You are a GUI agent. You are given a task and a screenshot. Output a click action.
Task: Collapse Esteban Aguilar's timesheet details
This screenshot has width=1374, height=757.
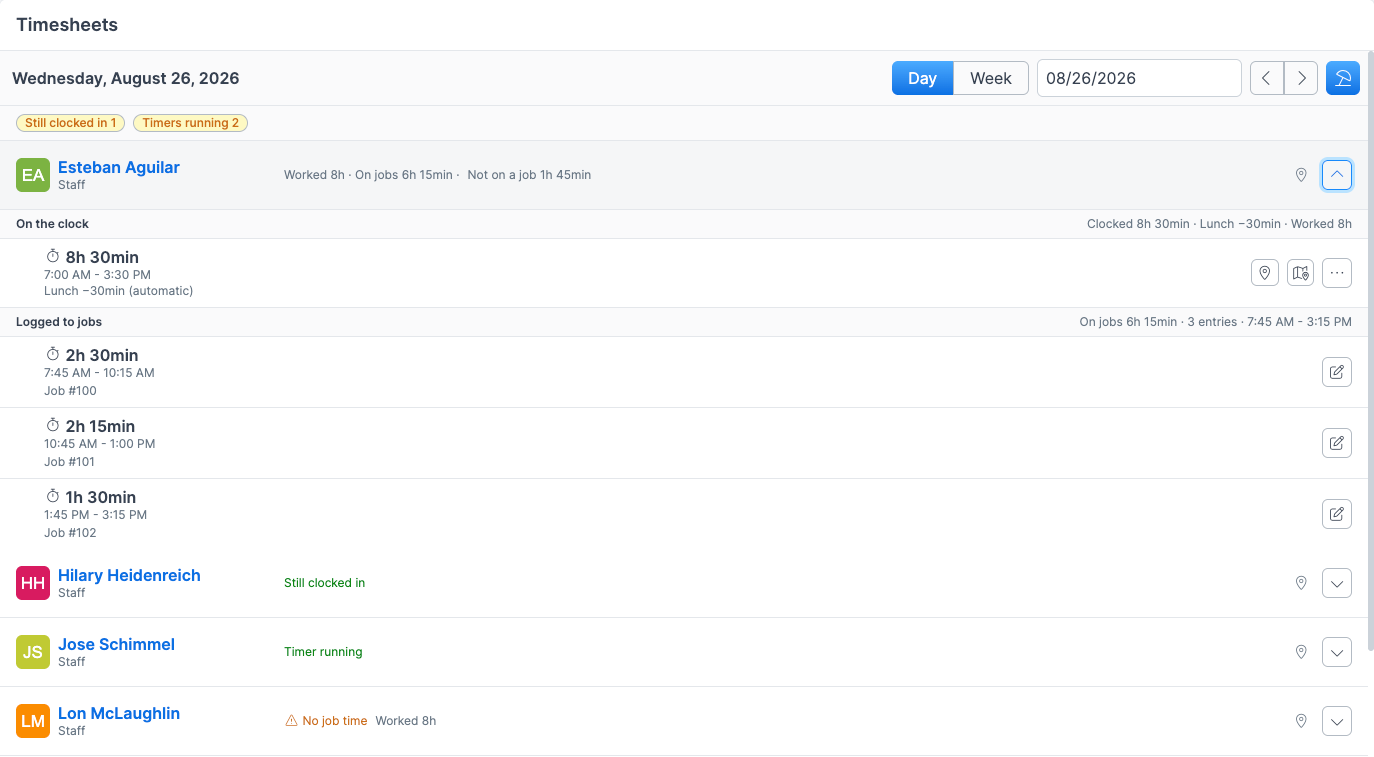pos(1337,175)
